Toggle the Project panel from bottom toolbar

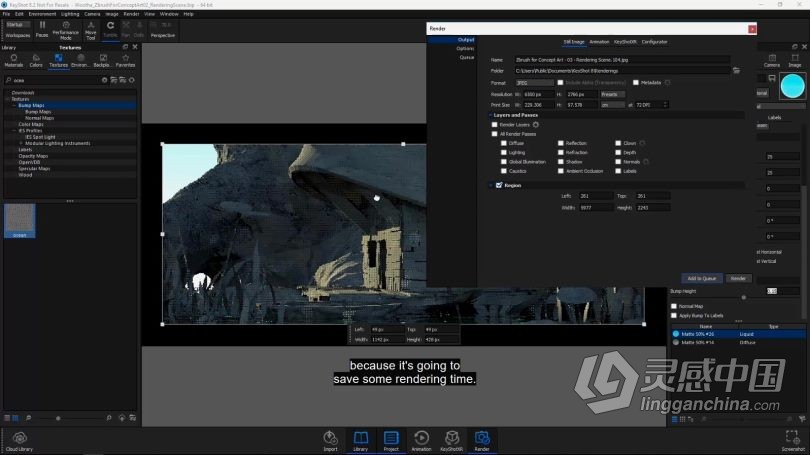tap(391, 437)
